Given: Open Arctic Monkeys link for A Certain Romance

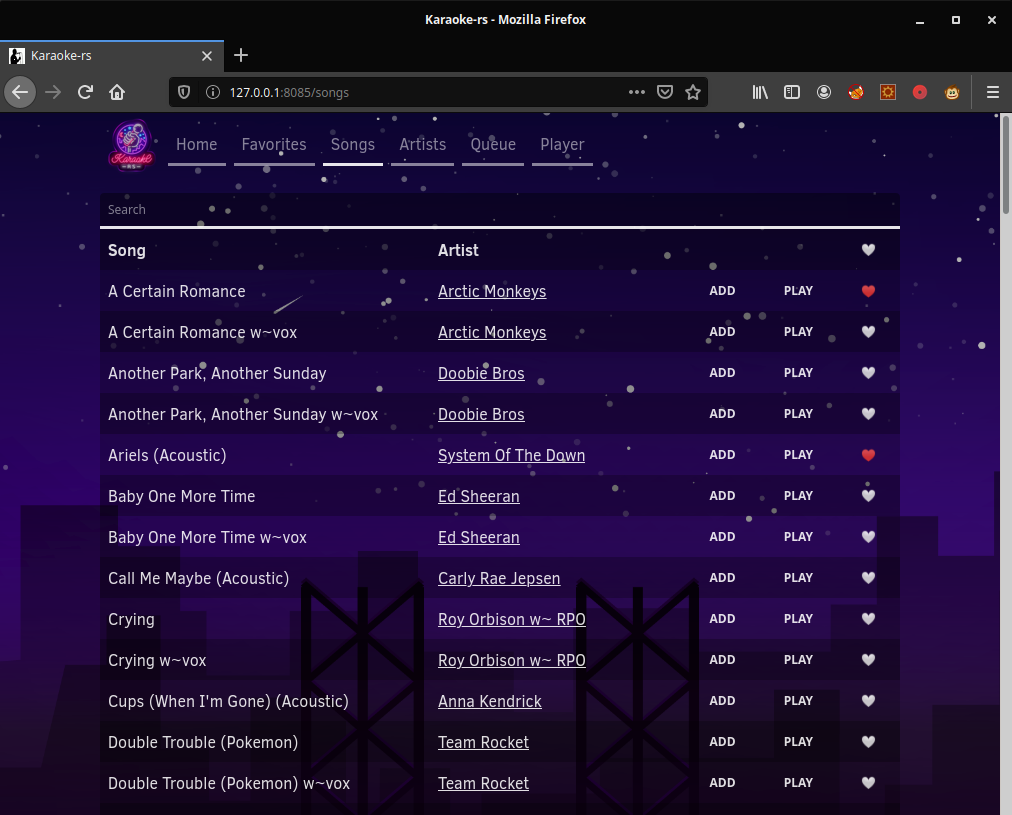Looking at the screenshot, I should [x=492, y=292].
